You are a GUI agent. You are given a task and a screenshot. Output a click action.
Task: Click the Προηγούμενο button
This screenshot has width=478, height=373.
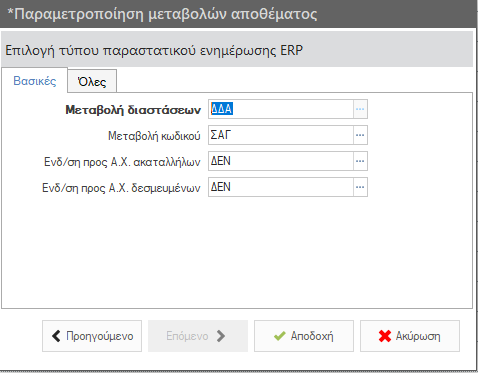(92, 336)
